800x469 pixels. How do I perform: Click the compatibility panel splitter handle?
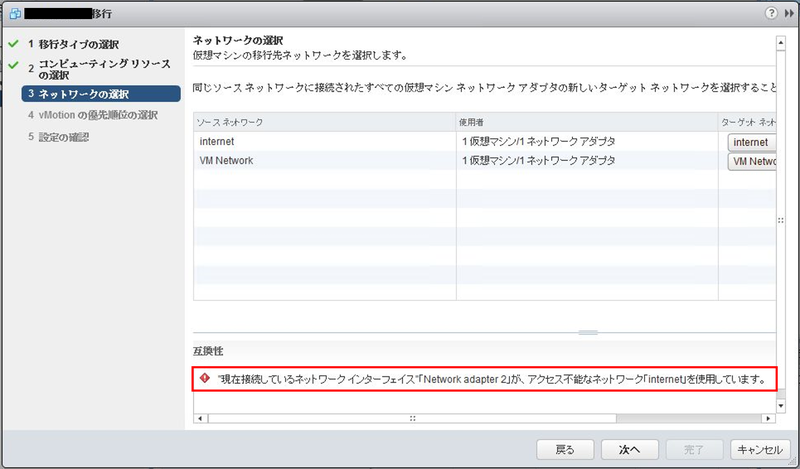click(x=588, y=333)
